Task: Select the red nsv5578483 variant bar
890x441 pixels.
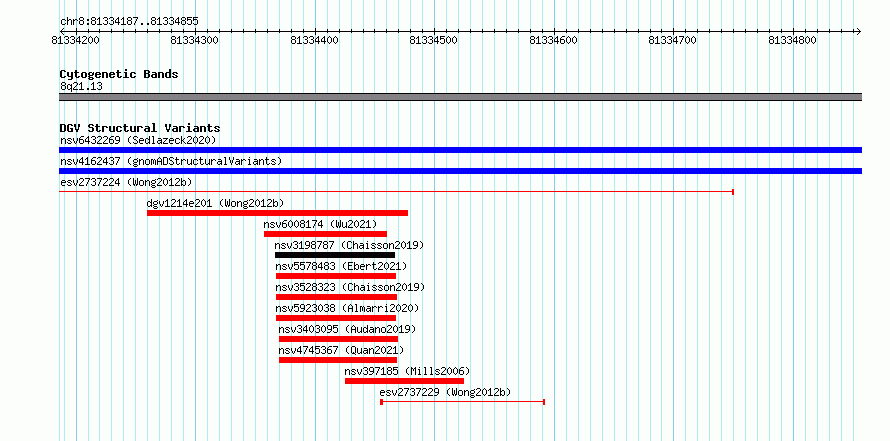Action: click(336, 276)
